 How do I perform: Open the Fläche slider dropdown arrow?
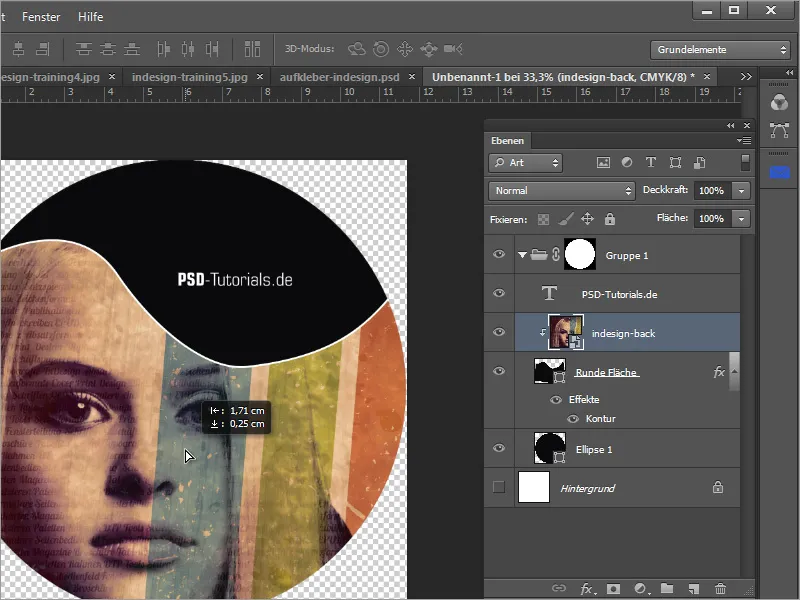coord(741,219)
